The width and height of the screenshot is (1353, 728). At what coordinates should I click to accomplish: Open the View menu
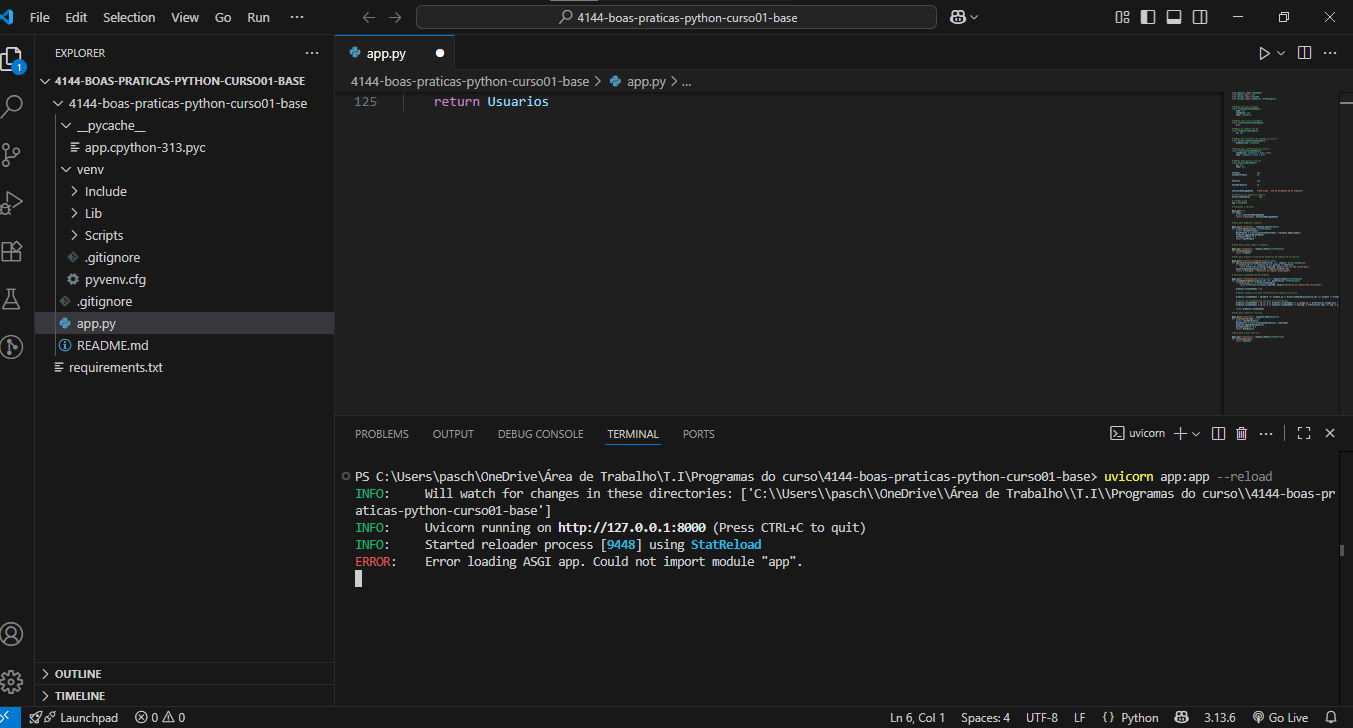[x=185, y=17]
